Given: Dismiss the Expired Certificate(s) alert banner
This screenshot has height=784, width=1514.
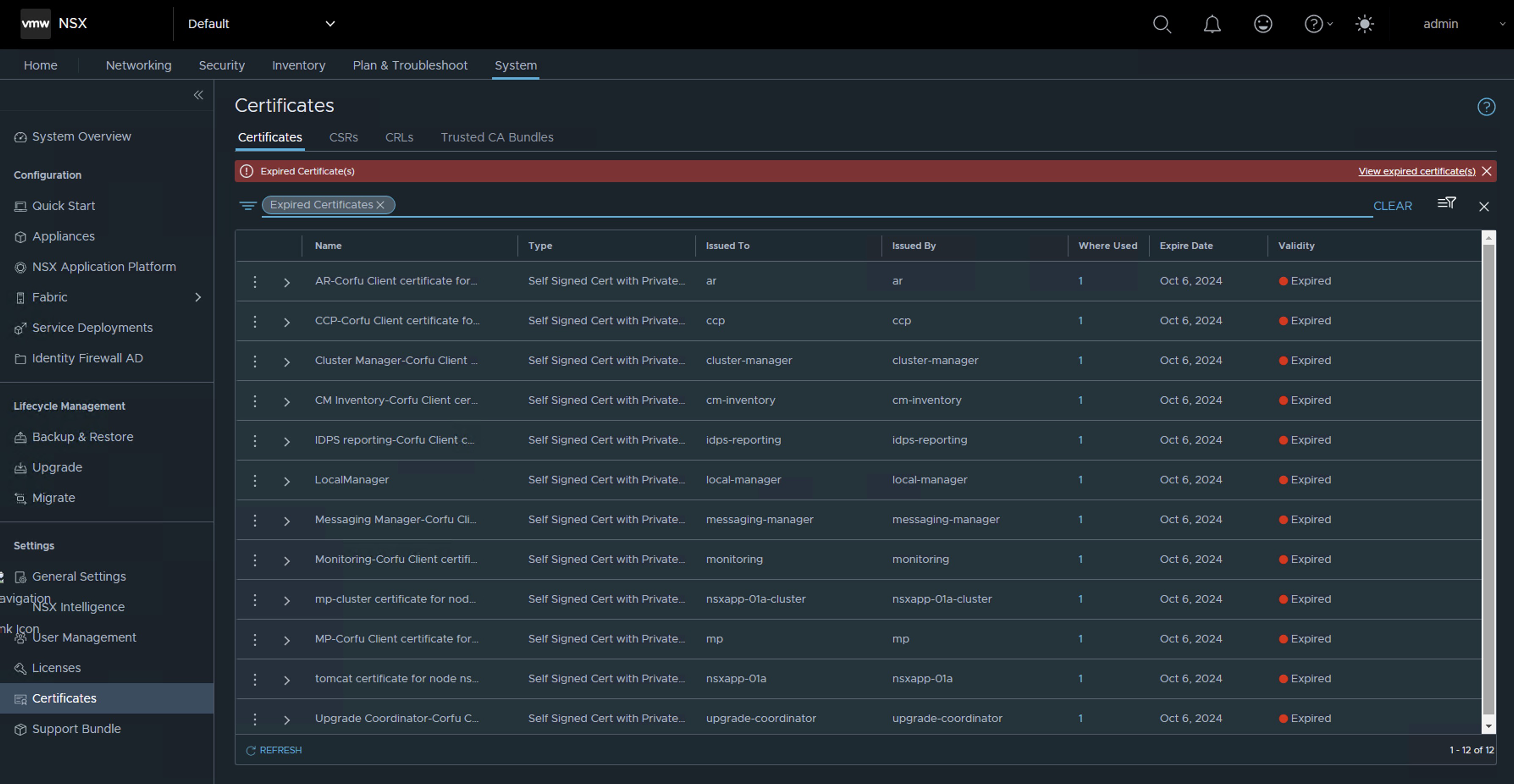Looking at the screenshot, I should [x=1486, y=171].
